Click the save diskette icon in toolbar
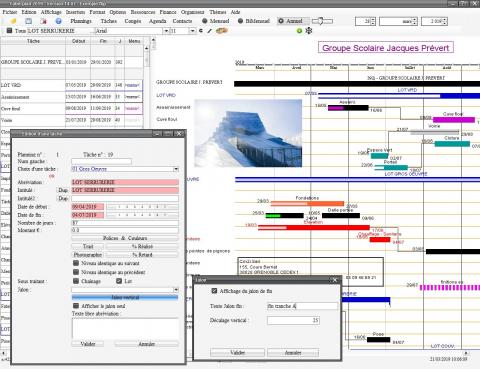480x369 pixels. 29,21
